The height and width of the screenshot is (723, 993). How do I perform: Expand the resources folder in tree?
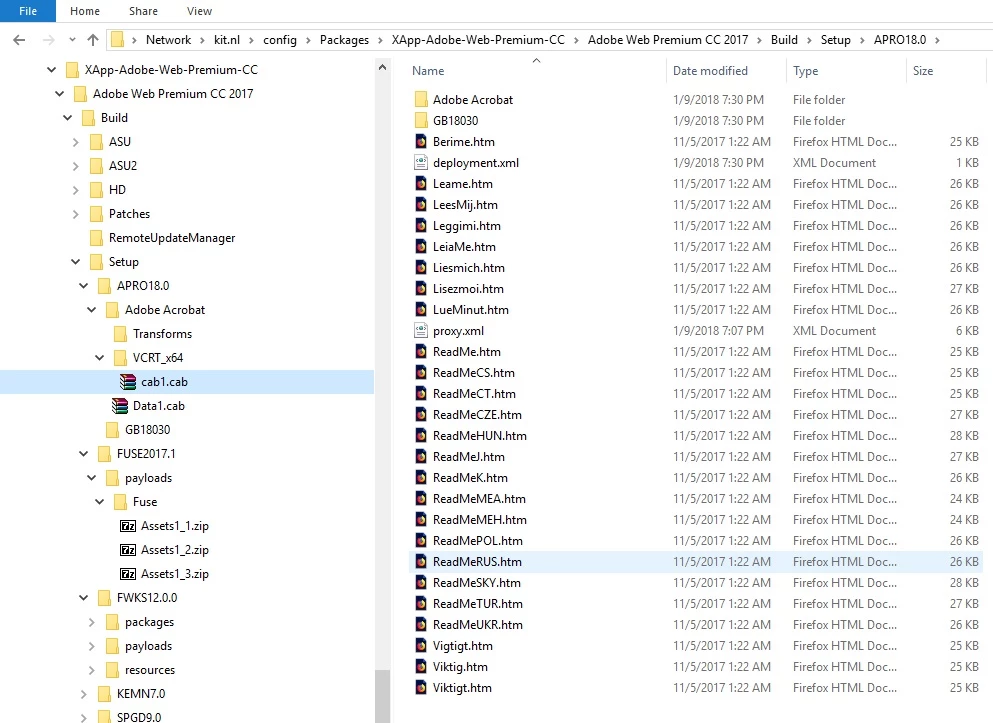click(91, 670)
